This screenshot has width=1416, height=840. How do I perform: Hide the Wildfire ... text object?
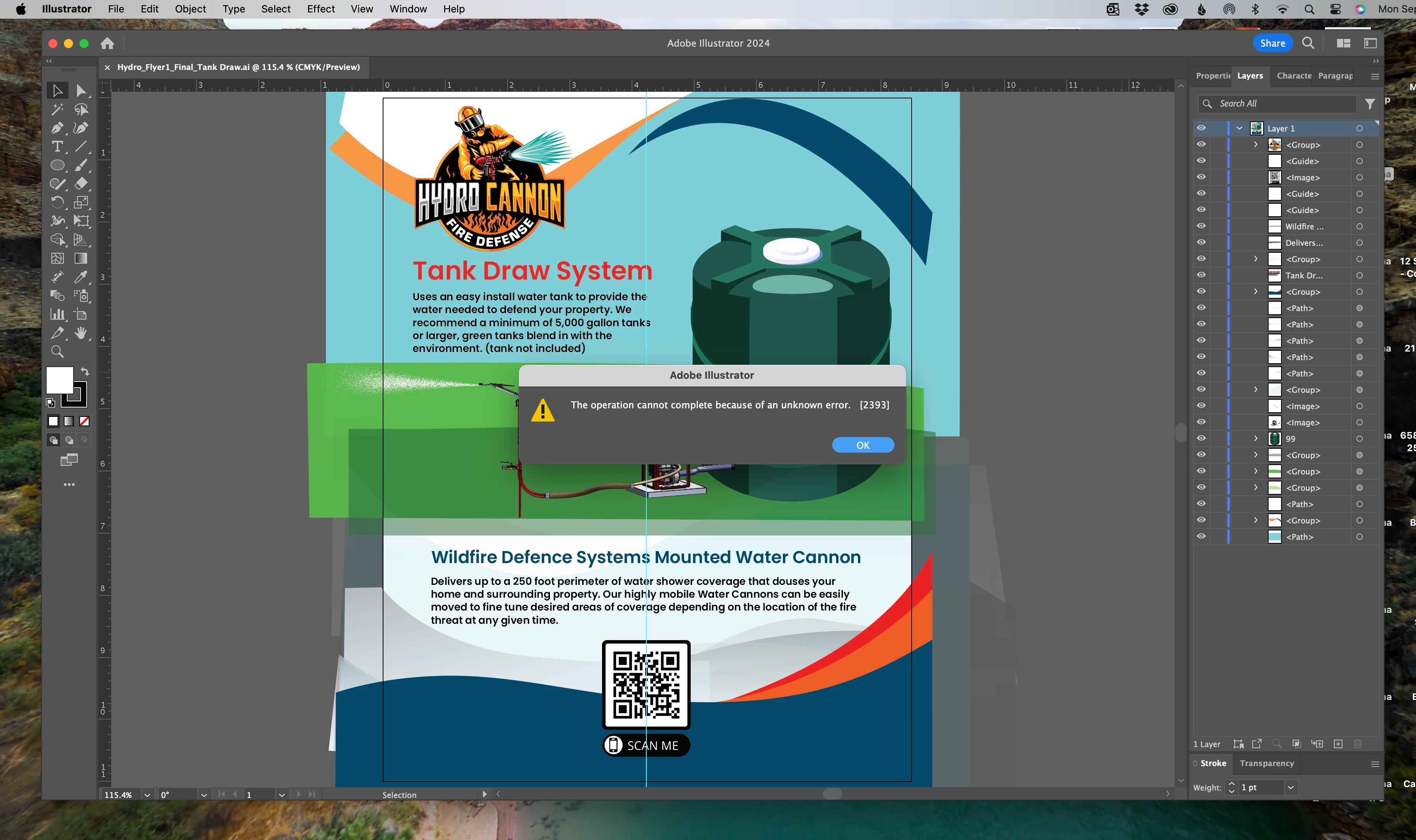pyautogui.click(x=1201, y=226)
